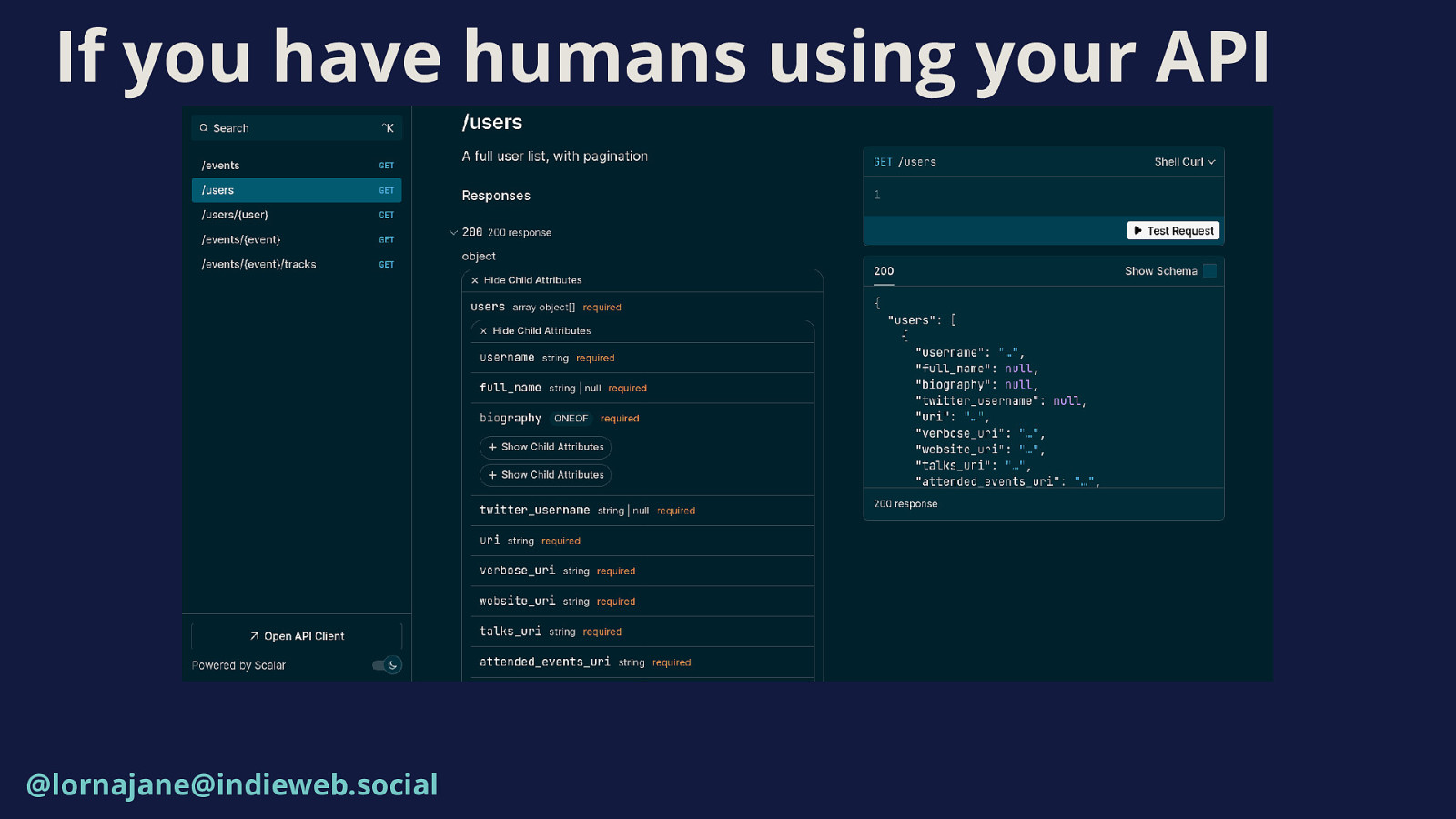Click the uri attribute row
1456x819 pixels.
(x=642, y=541)
